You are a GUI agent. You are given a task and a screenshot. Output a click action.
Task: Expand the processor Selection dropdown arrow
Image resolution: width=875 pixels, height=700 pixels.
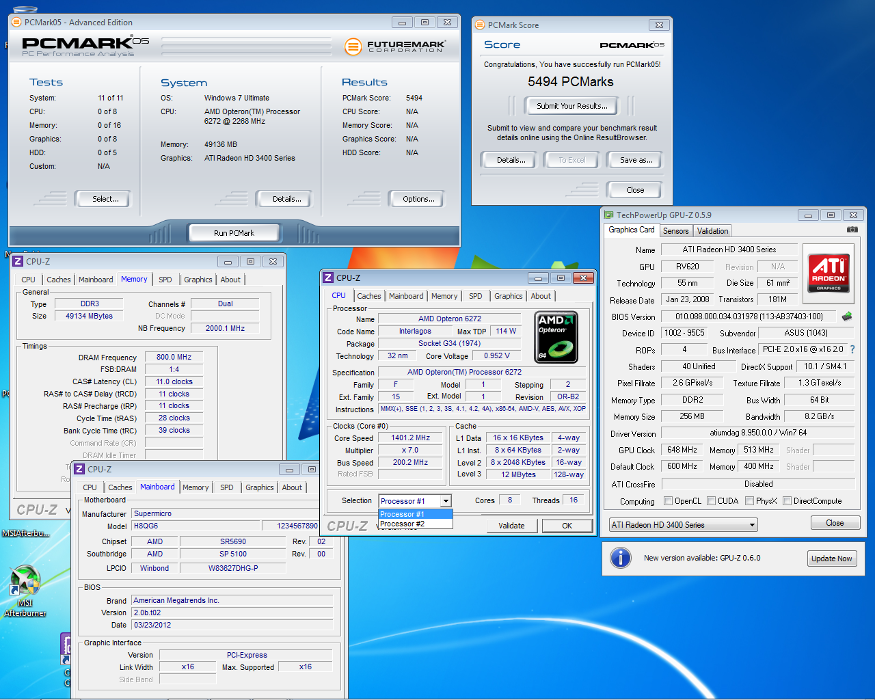(x=445, y=501)
